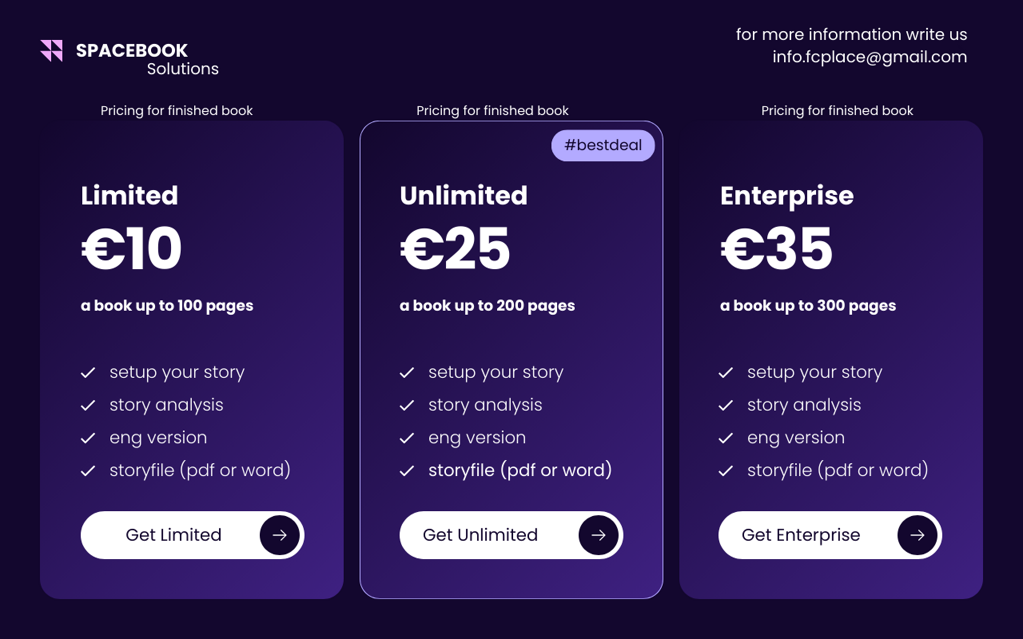Toggle the setup your story checkmark in Enterprise
1023x639 pixels.
[x=725, y=372]
